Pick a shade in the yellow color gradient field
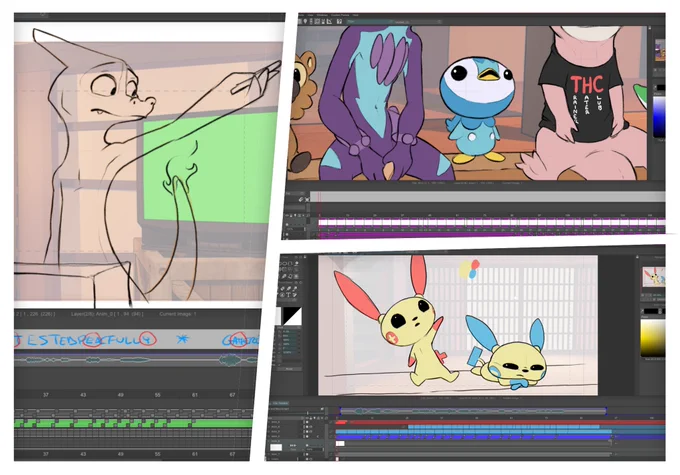 [x=653, y=338]
